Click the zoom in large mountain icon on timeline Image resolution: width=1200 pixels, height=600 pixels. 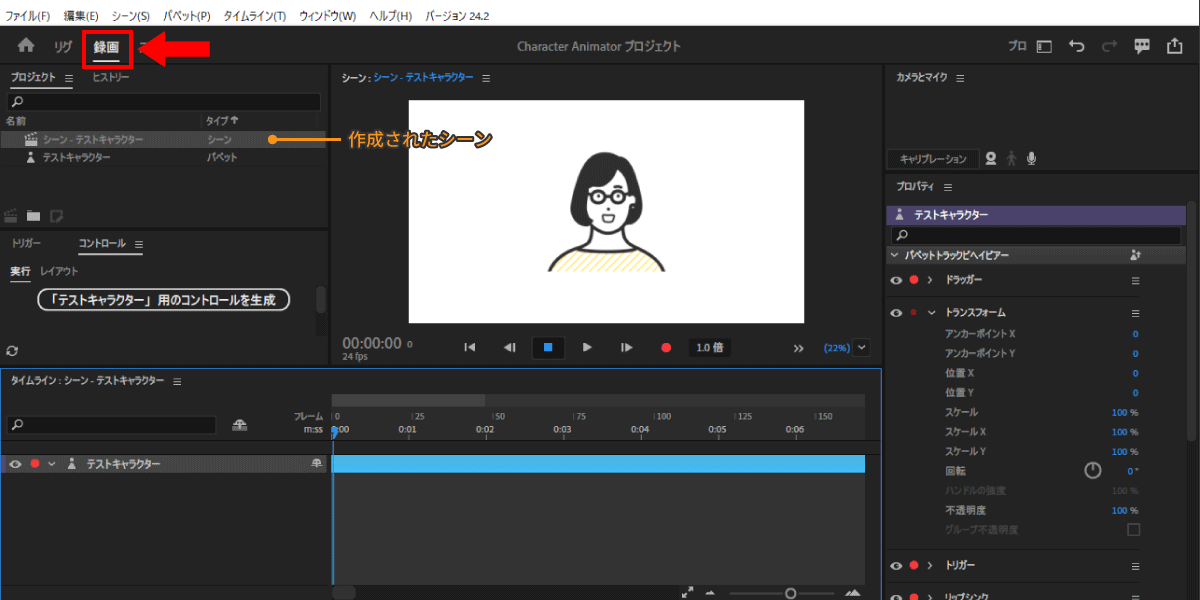pos(853,592)
